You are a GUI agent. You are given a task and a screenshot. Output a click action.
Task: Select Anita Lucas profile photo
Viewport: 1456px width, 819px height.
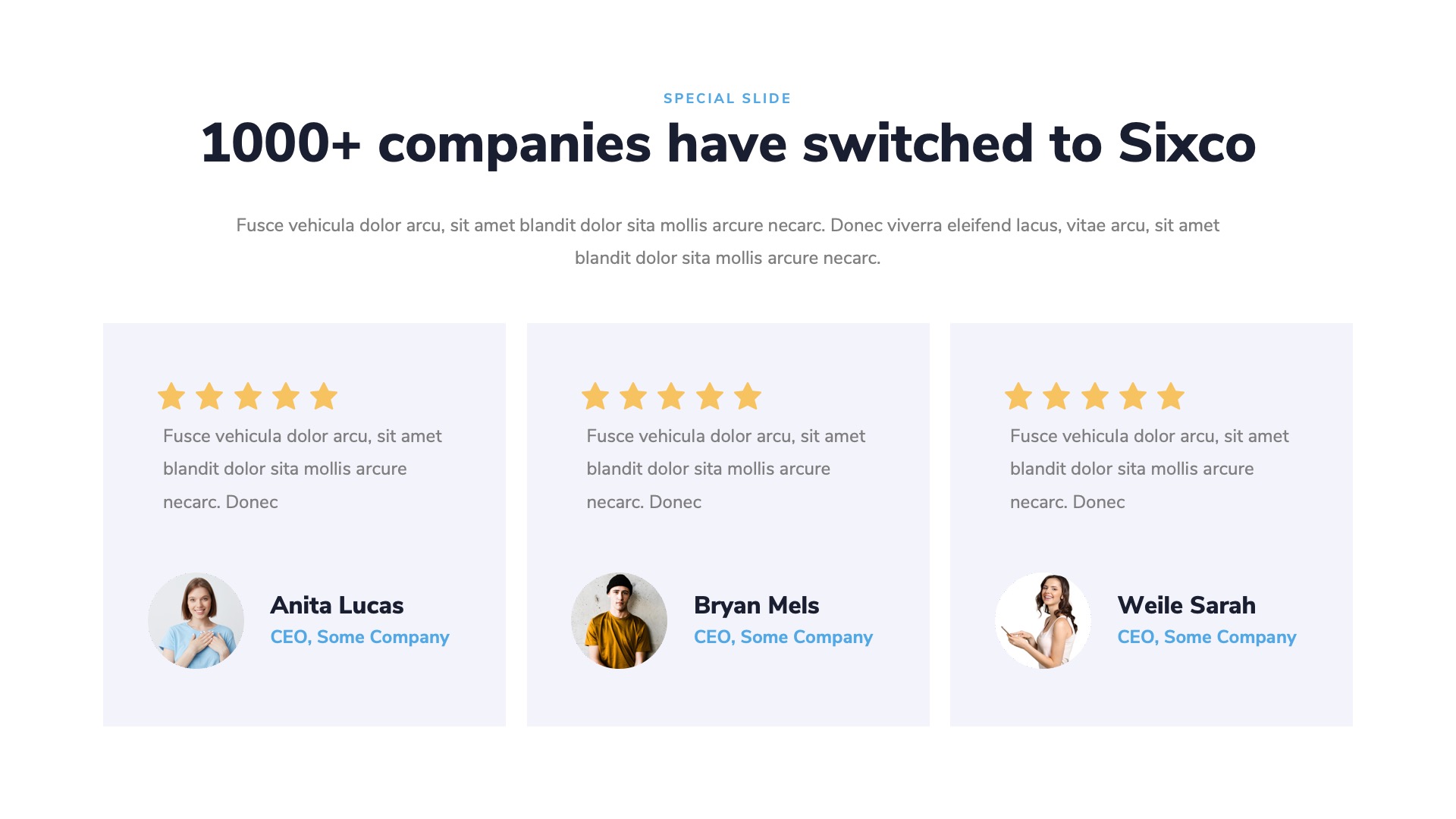(x=196, y=620)
